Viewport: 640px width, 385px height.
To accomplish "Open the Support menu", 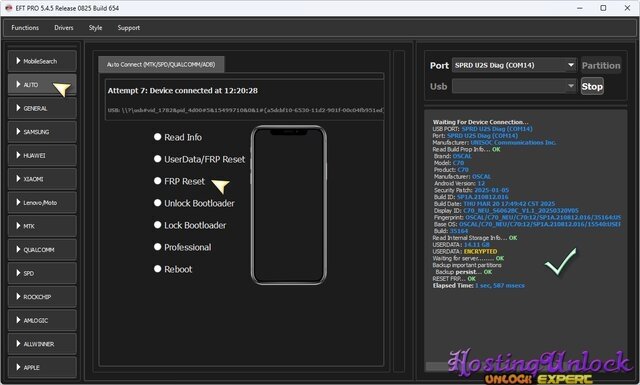I will pyautogui.click(x=129, y=28).
